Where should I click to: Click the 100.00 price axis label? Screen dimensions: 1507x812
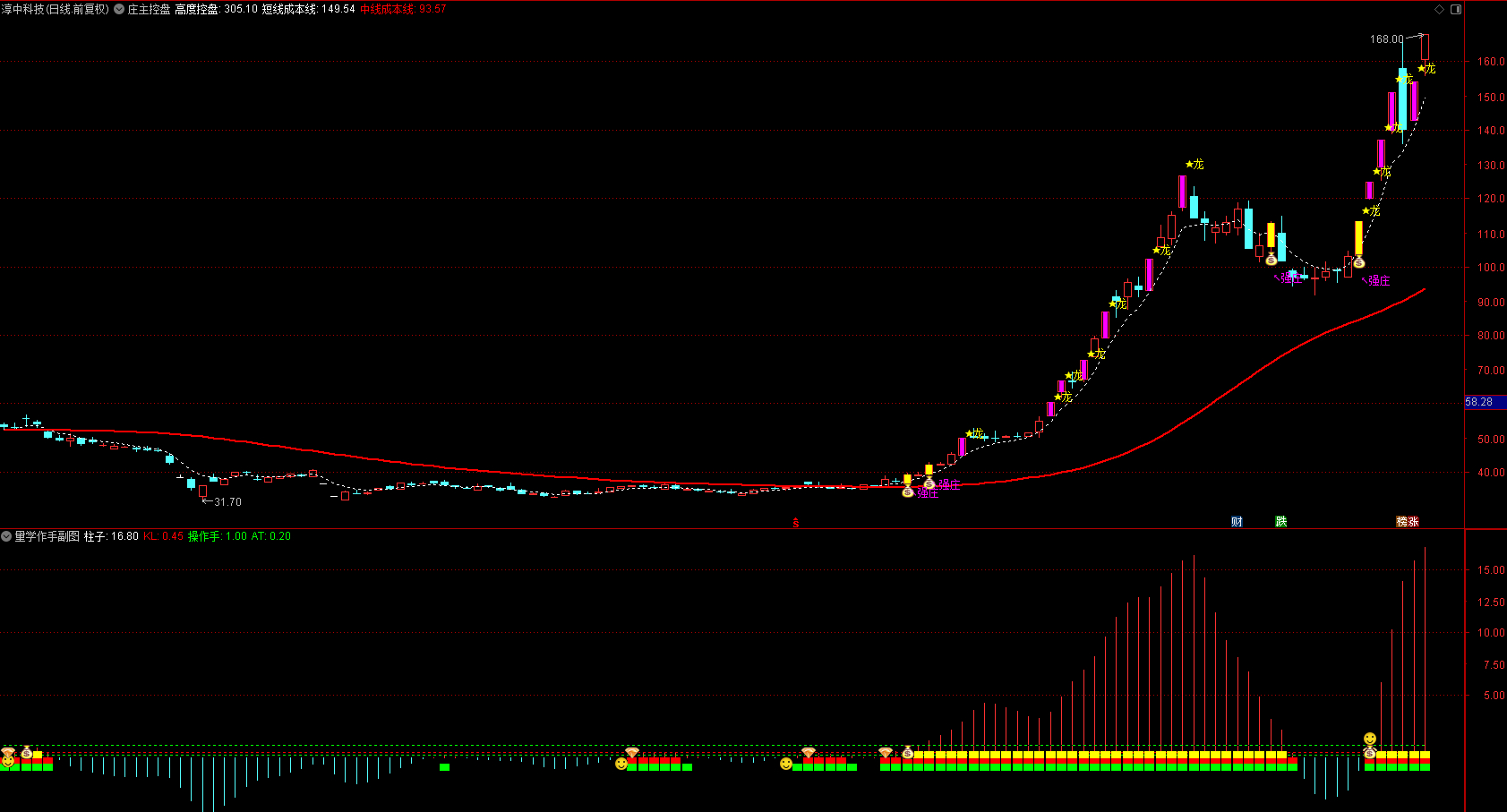pos(1491,267)
